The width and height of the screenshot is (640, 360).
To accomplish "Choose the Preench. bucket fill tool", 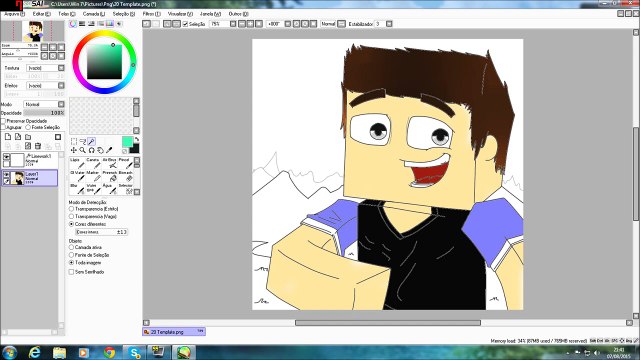I will (x=109, y=176).
